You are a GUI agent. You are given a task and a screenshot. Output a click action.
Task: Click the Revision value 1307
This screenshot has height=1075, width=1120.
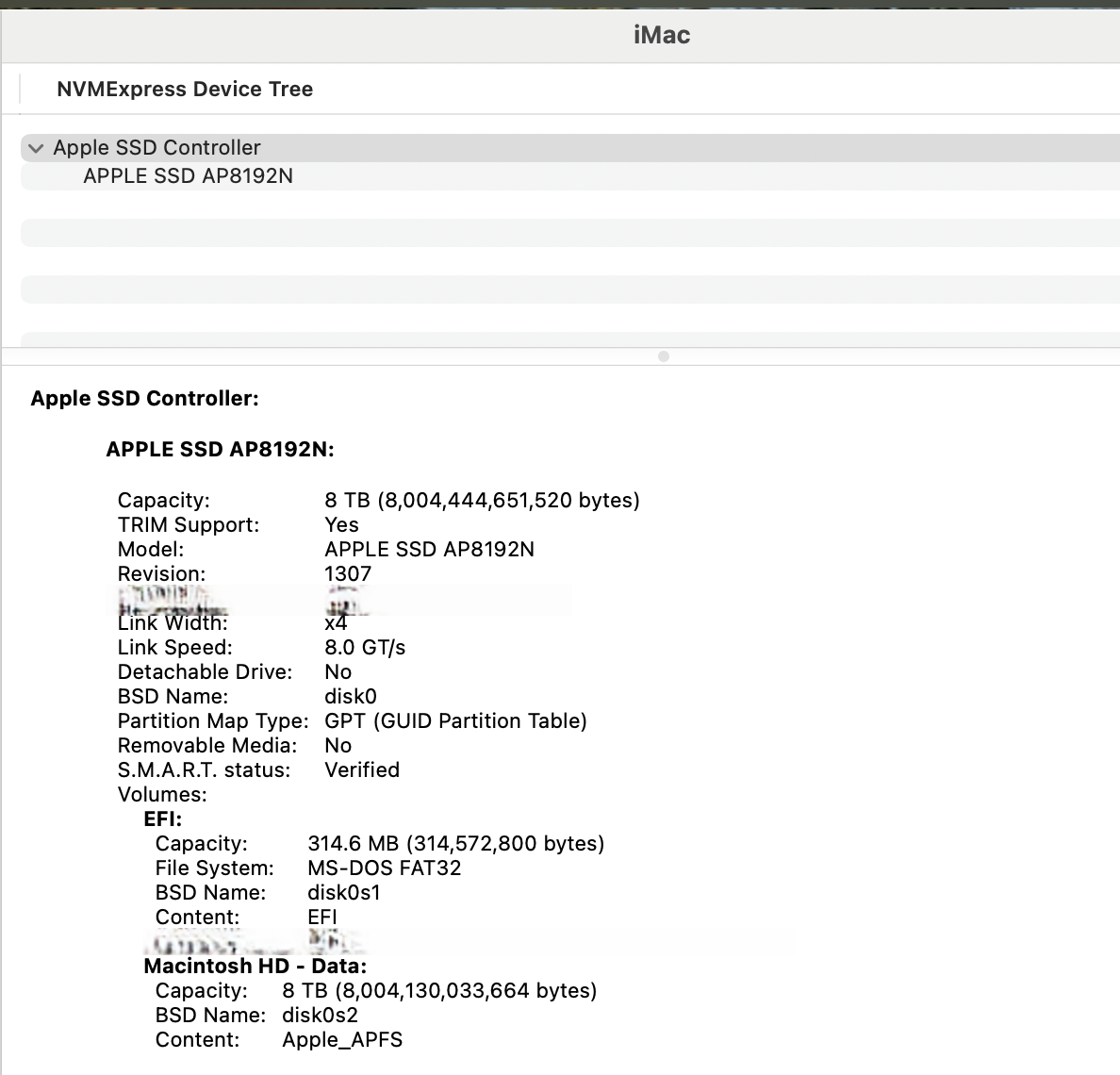(348, 573)
